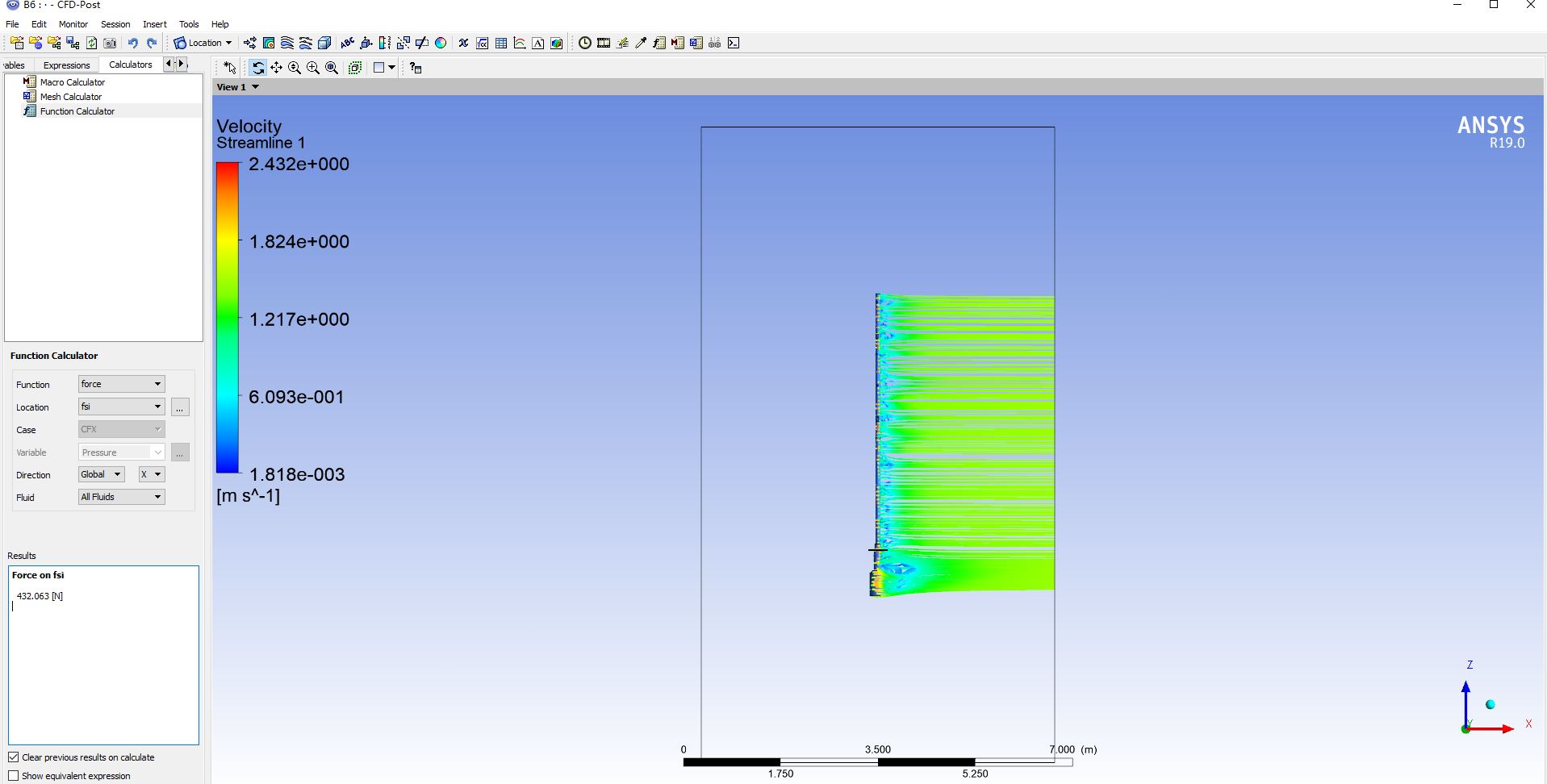The width and height of the screenshot is (1547, 784).
Task: Click the Location editor ellipsis button
Action: (180, 407)
